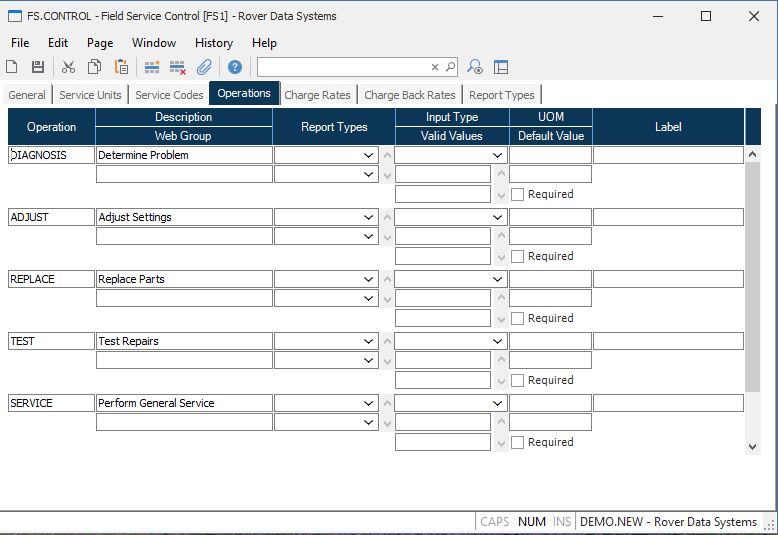Screen dimensions: 778x535
Task: Open the blue Help question mark icon
Action: click(x=235, y=67)
